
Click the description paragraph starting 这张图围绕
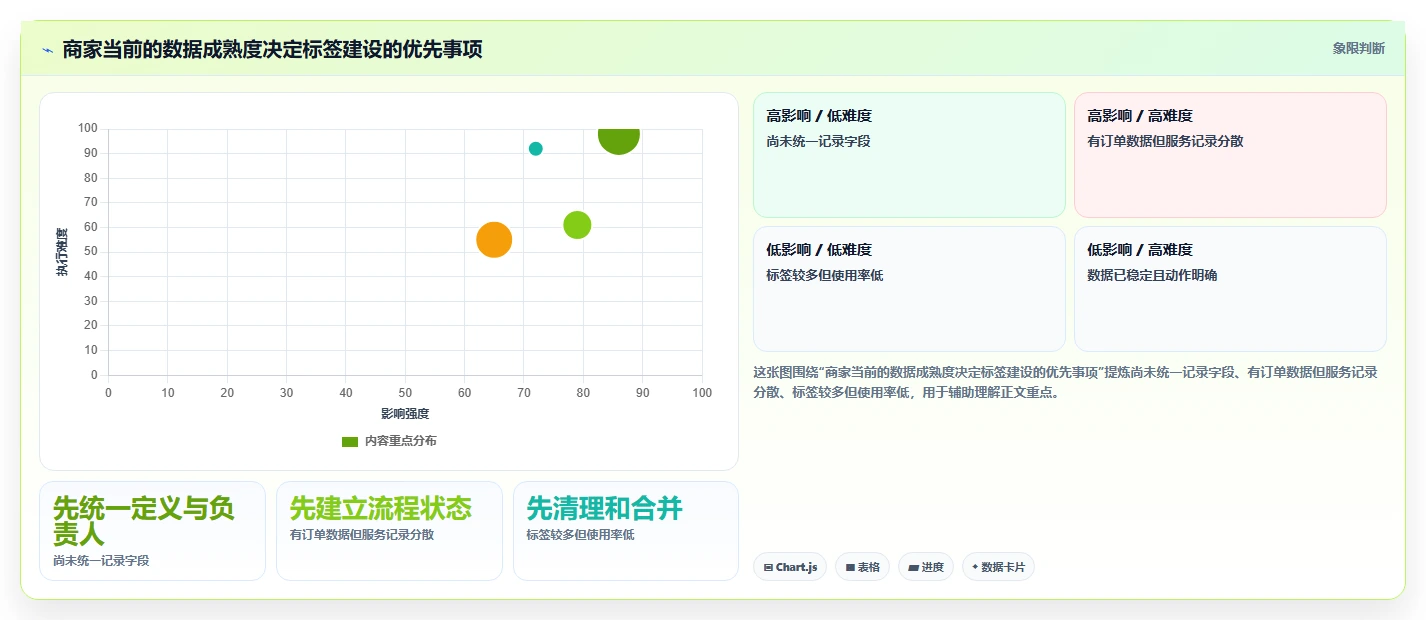click(x=1065, y=382)
